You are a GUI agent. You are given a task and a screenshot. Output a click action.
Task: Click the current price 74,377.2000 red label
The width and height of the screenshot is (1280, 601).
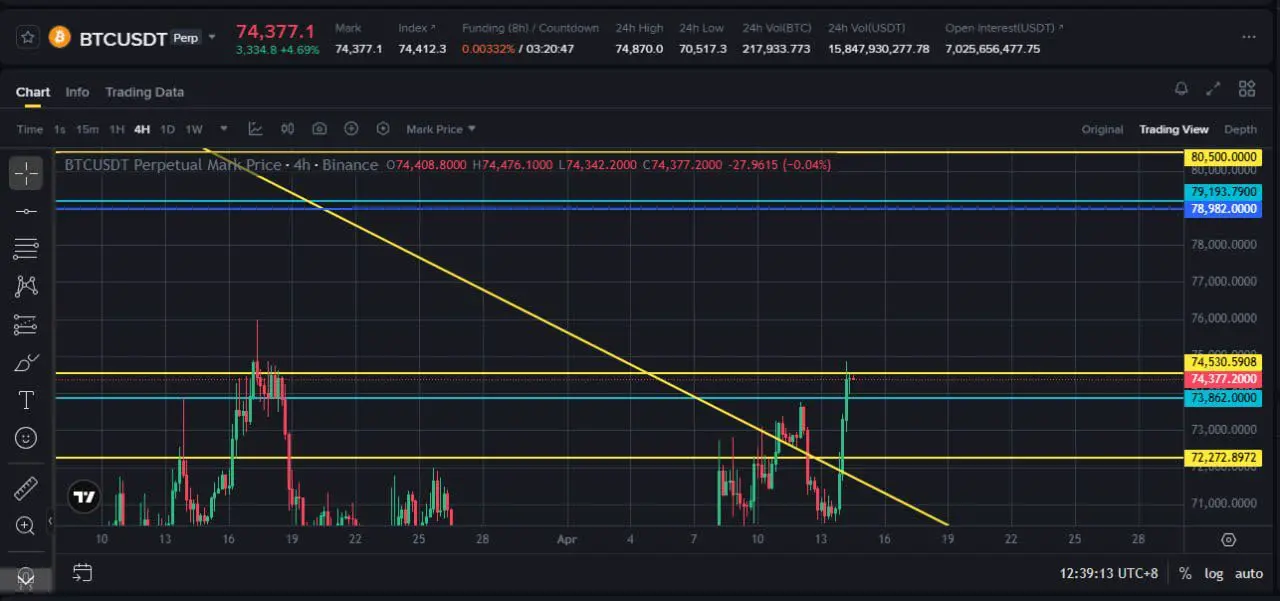click(1224, 380)
